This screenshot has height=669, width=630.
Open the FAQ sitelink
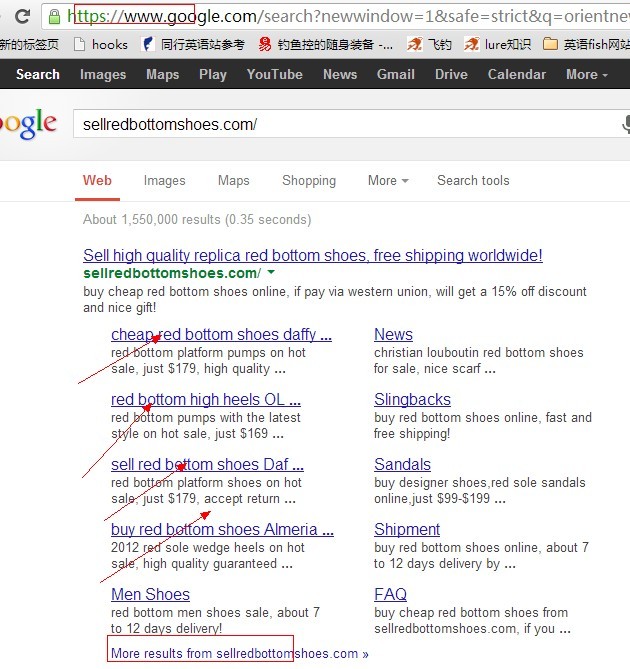pyautogui.click(x=390, y=594)
